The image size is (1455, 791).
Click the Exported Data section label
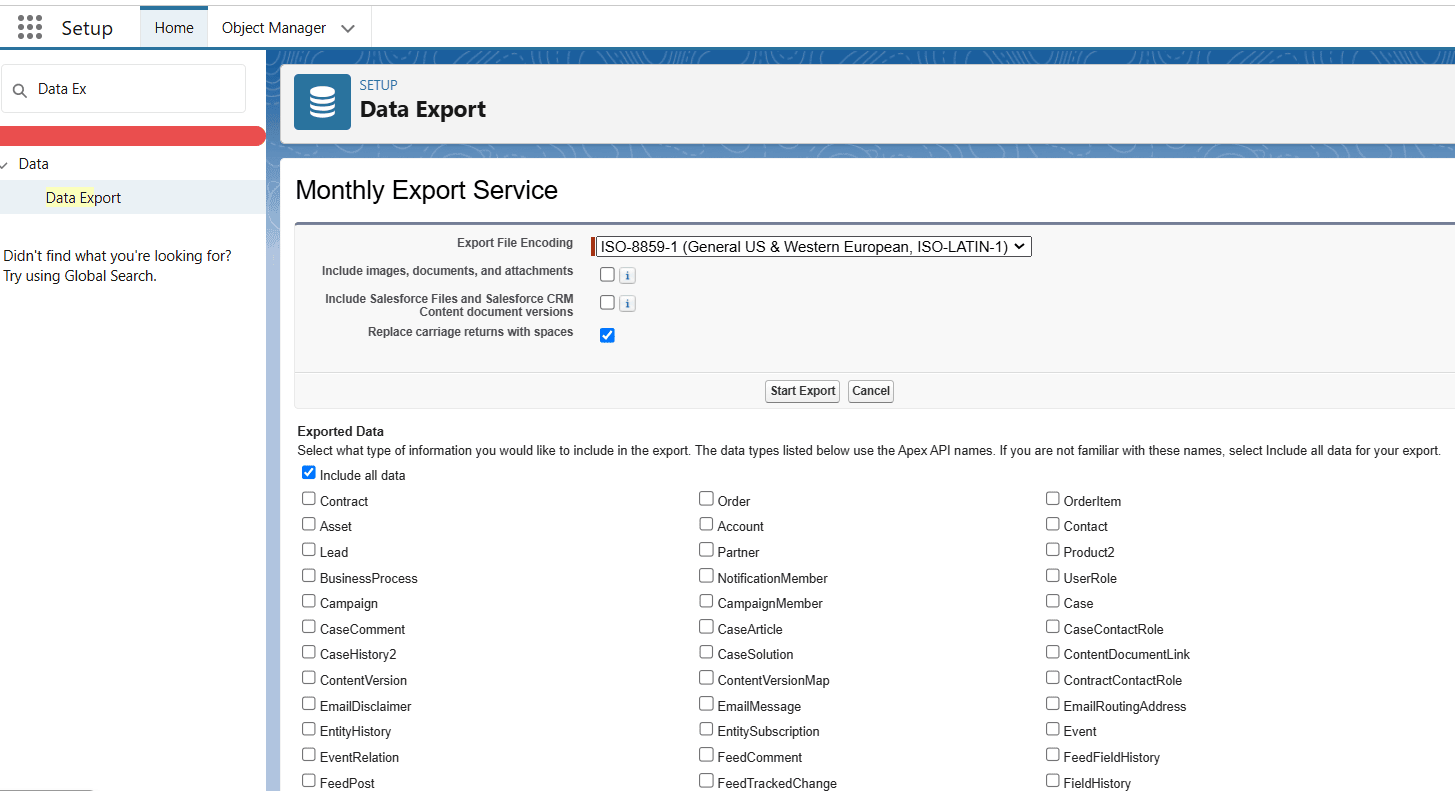tap(341, 432)
